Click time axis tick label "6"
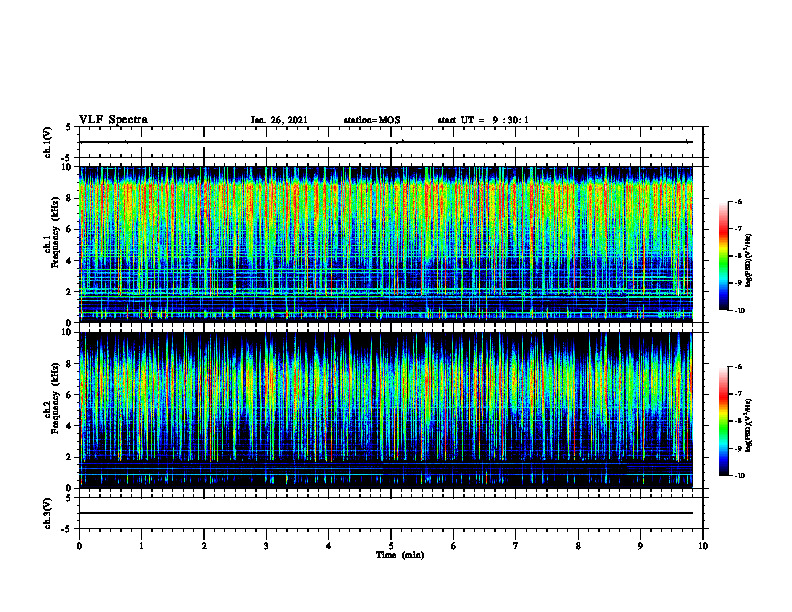 [x=454, y=546]
